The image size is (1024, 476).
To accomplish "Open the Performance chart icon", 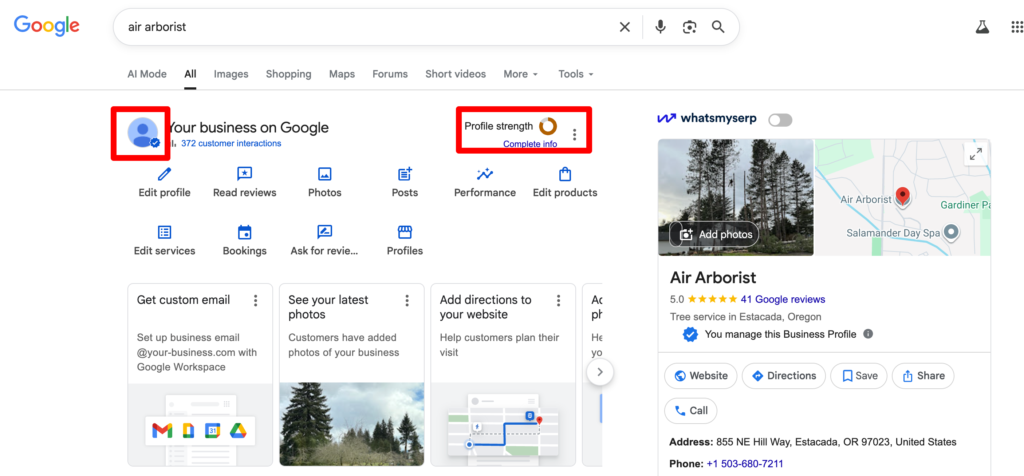I will [x=485, y=174].
